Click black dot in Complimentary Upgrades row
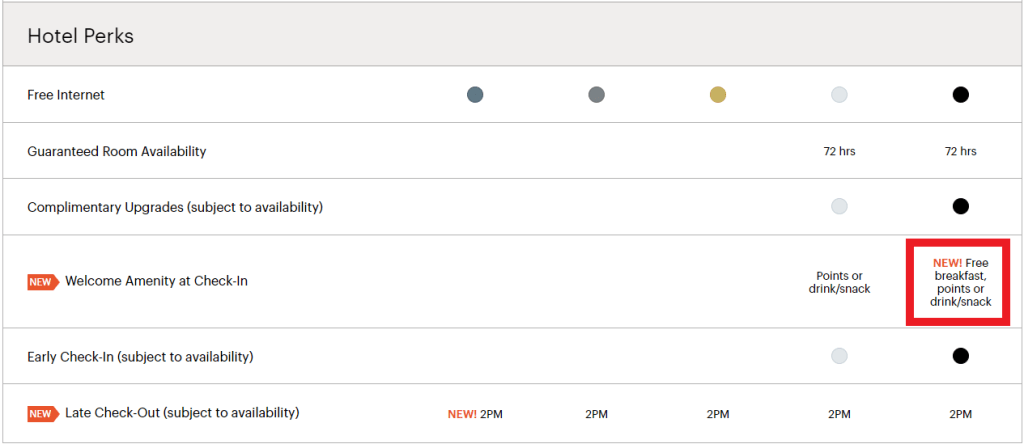This screenshot has width=1024, height=444. point(960,206)
